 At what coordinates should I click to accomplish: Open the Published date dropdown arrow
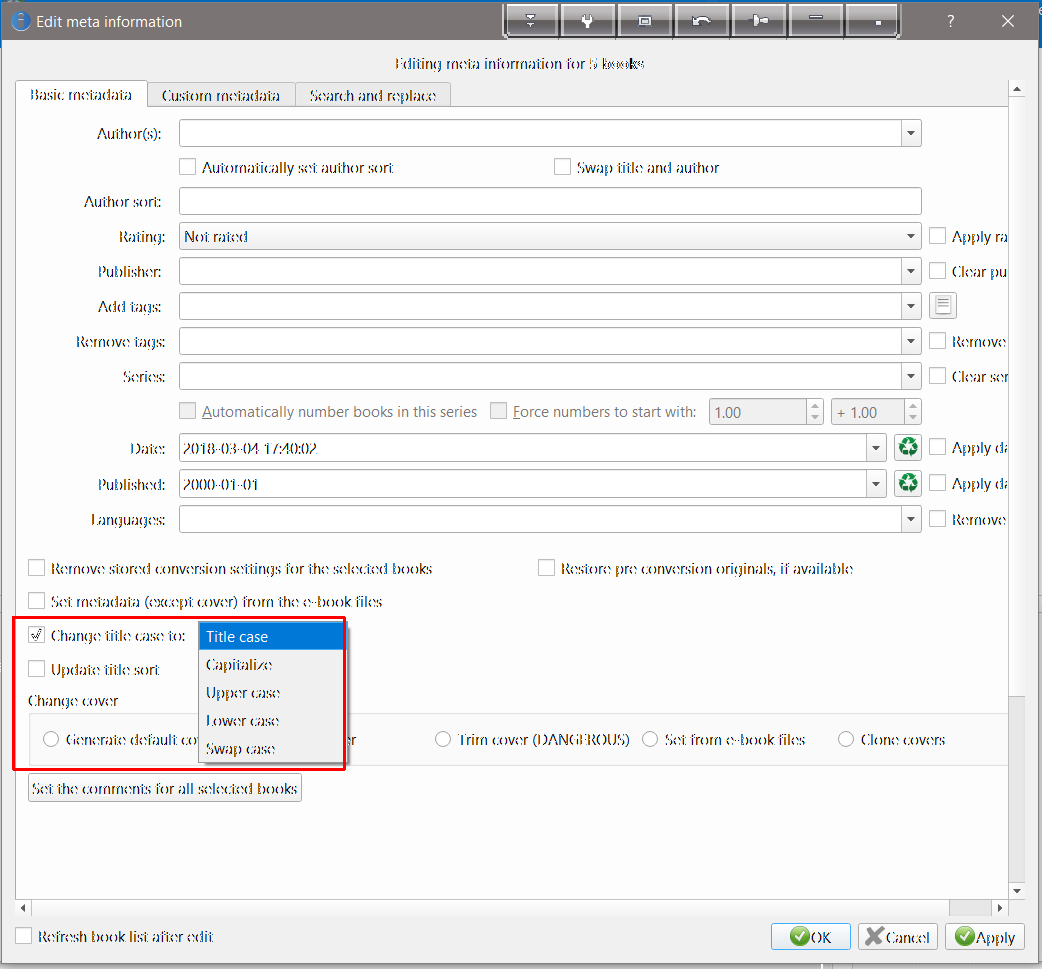(x=876, y=484)
